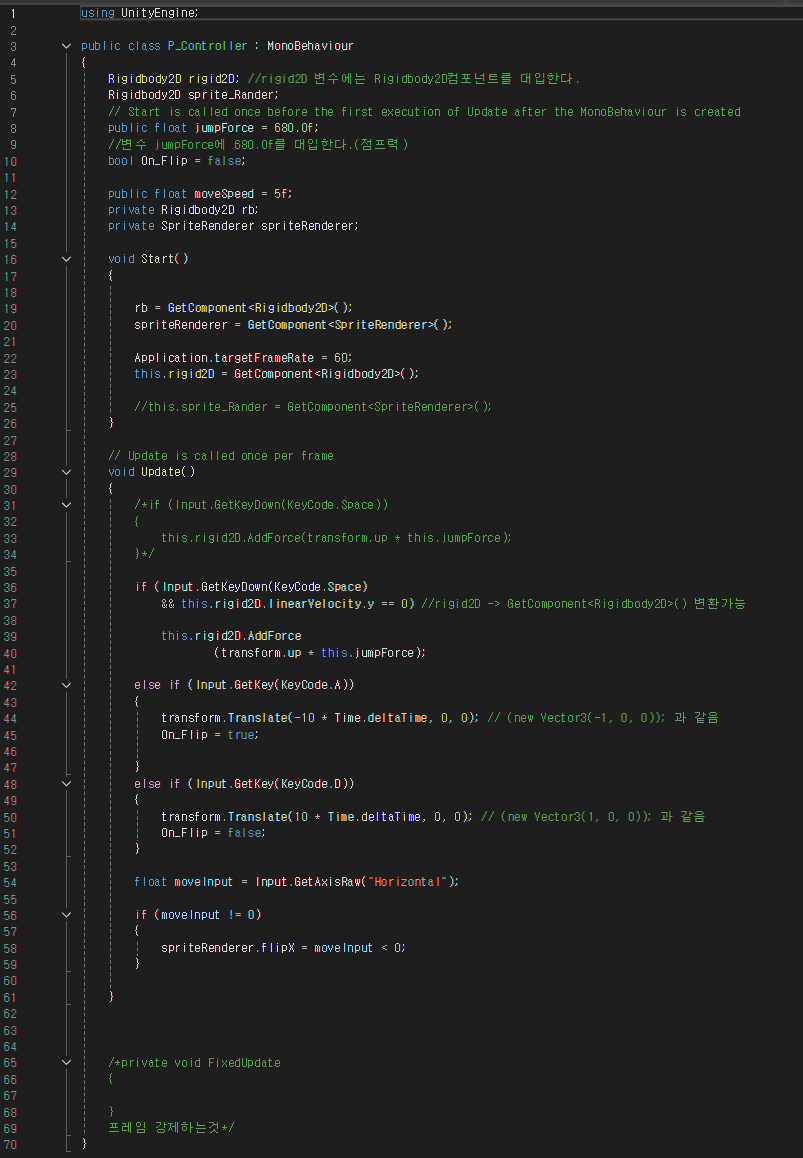Click moveSpeed = 5f declaration
The image size is (803, 1158).
coord(200,193)
